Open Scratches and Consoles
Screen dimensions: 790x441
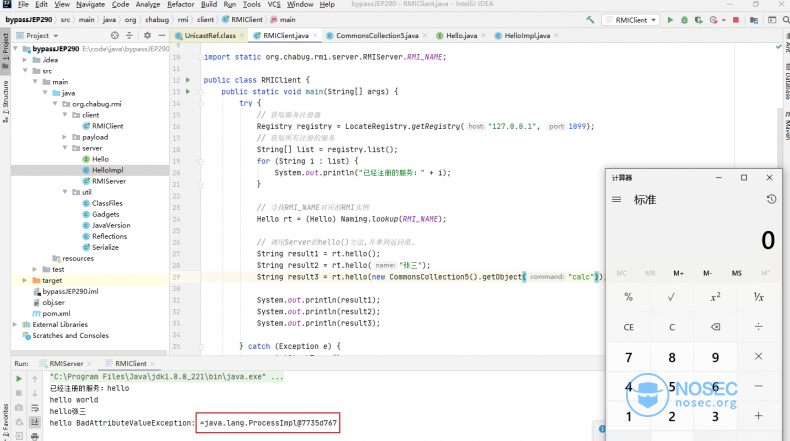coord(70,336)
